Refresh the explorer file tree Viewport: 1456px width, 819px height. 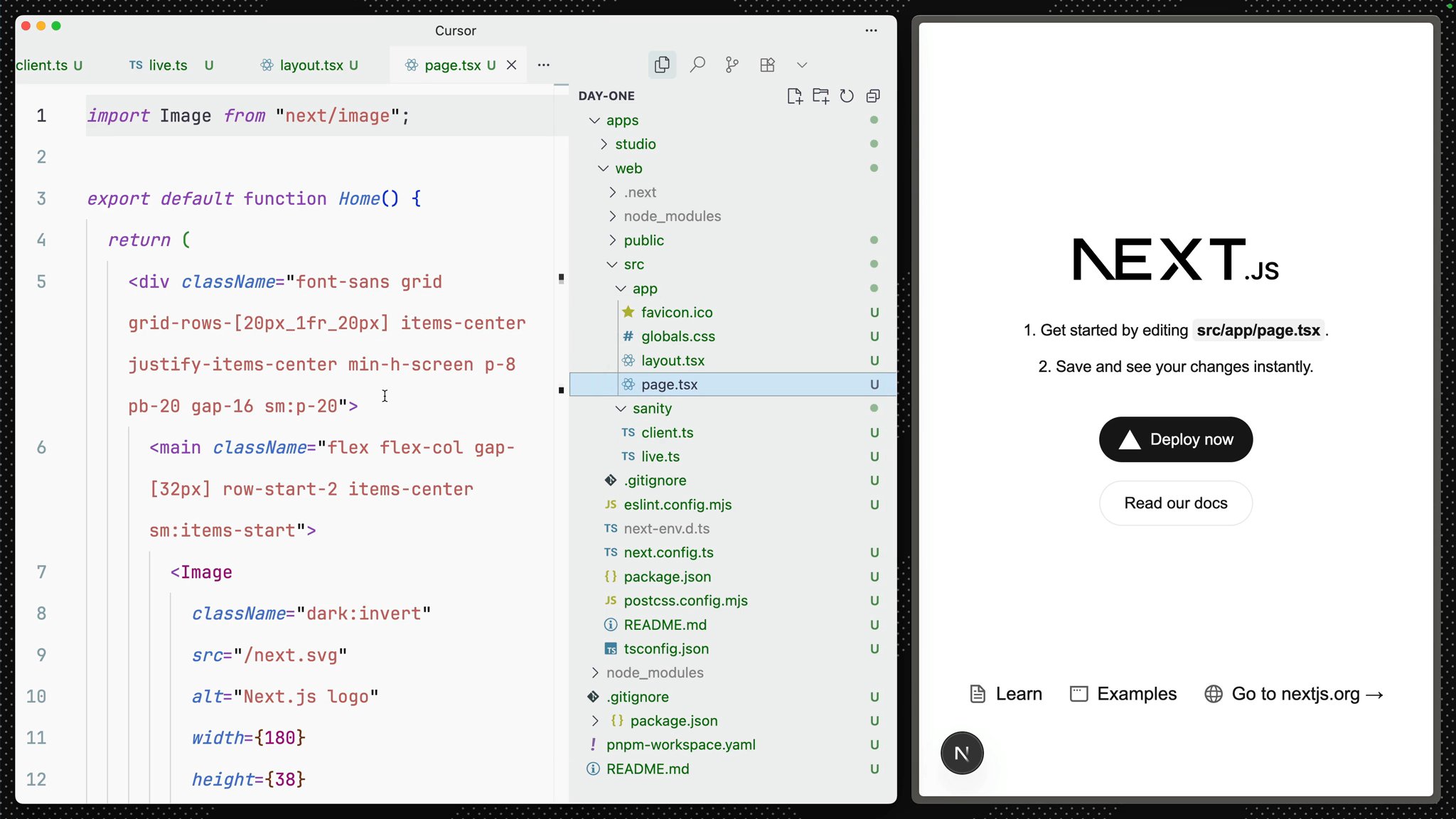click(x=847, y=96)
